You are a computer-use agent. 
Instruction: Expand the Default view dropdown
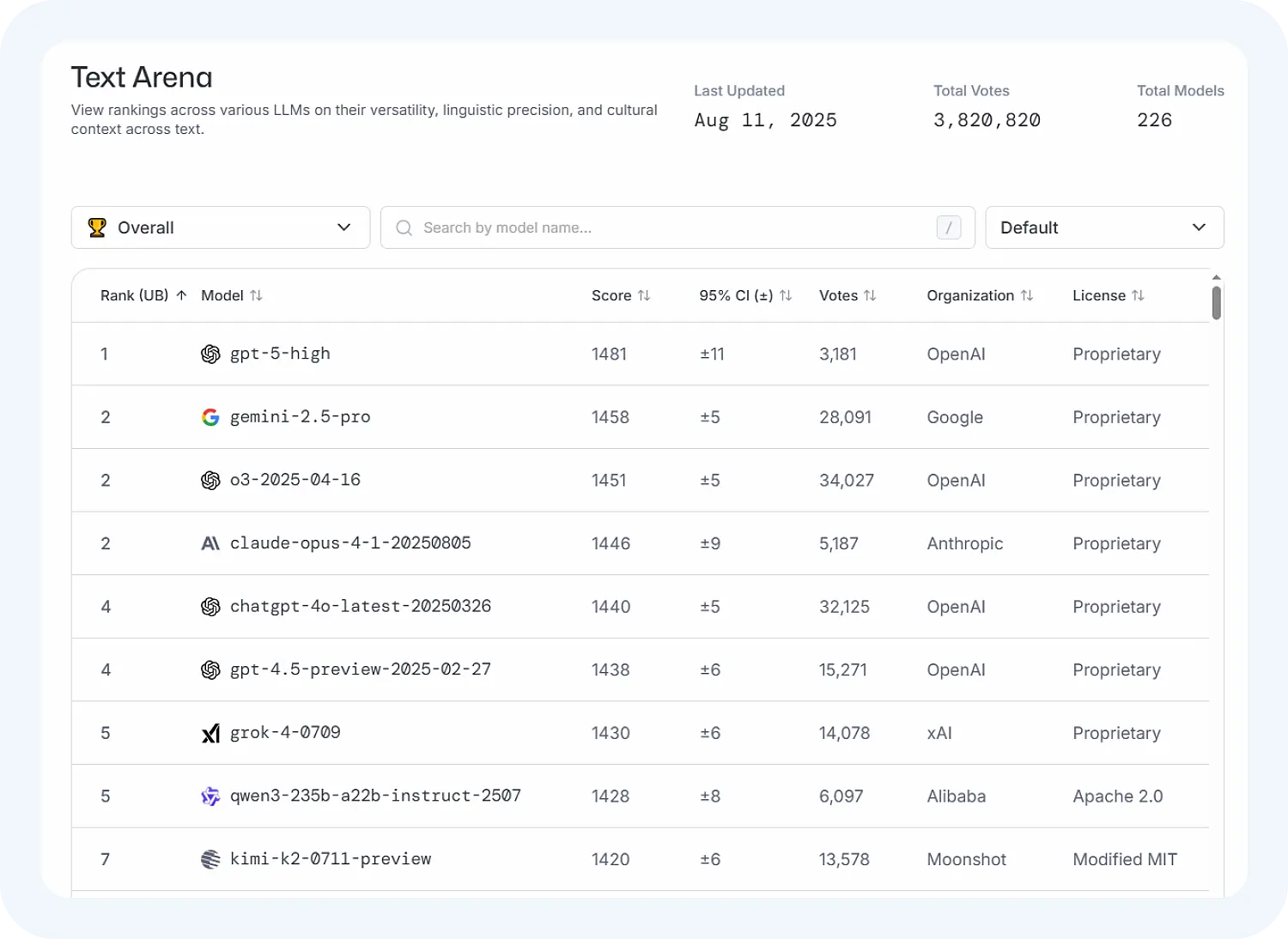pos(1104,227)
